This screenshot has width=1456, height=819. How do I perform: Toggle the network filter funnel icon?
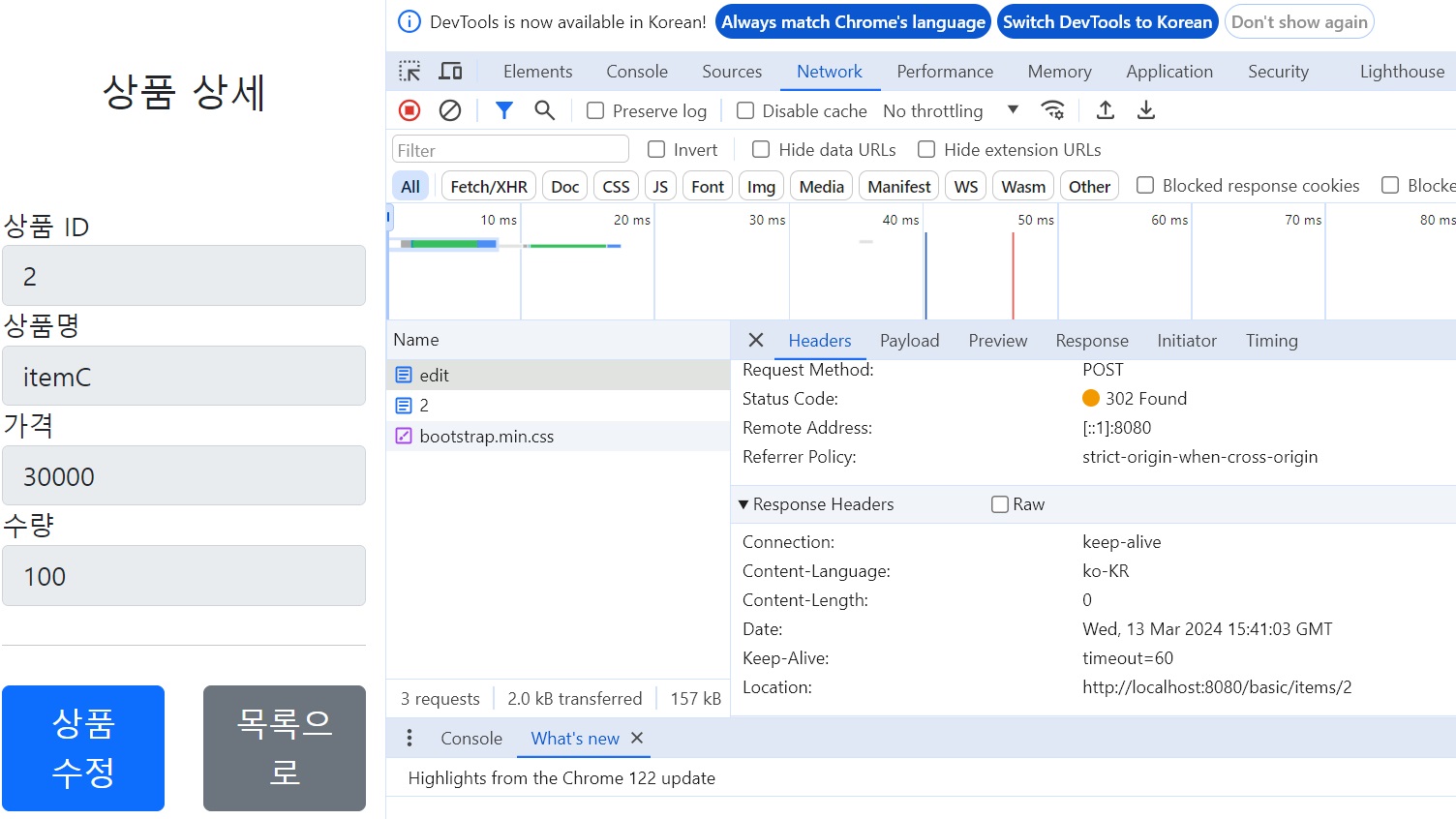[x=503, y=110]
